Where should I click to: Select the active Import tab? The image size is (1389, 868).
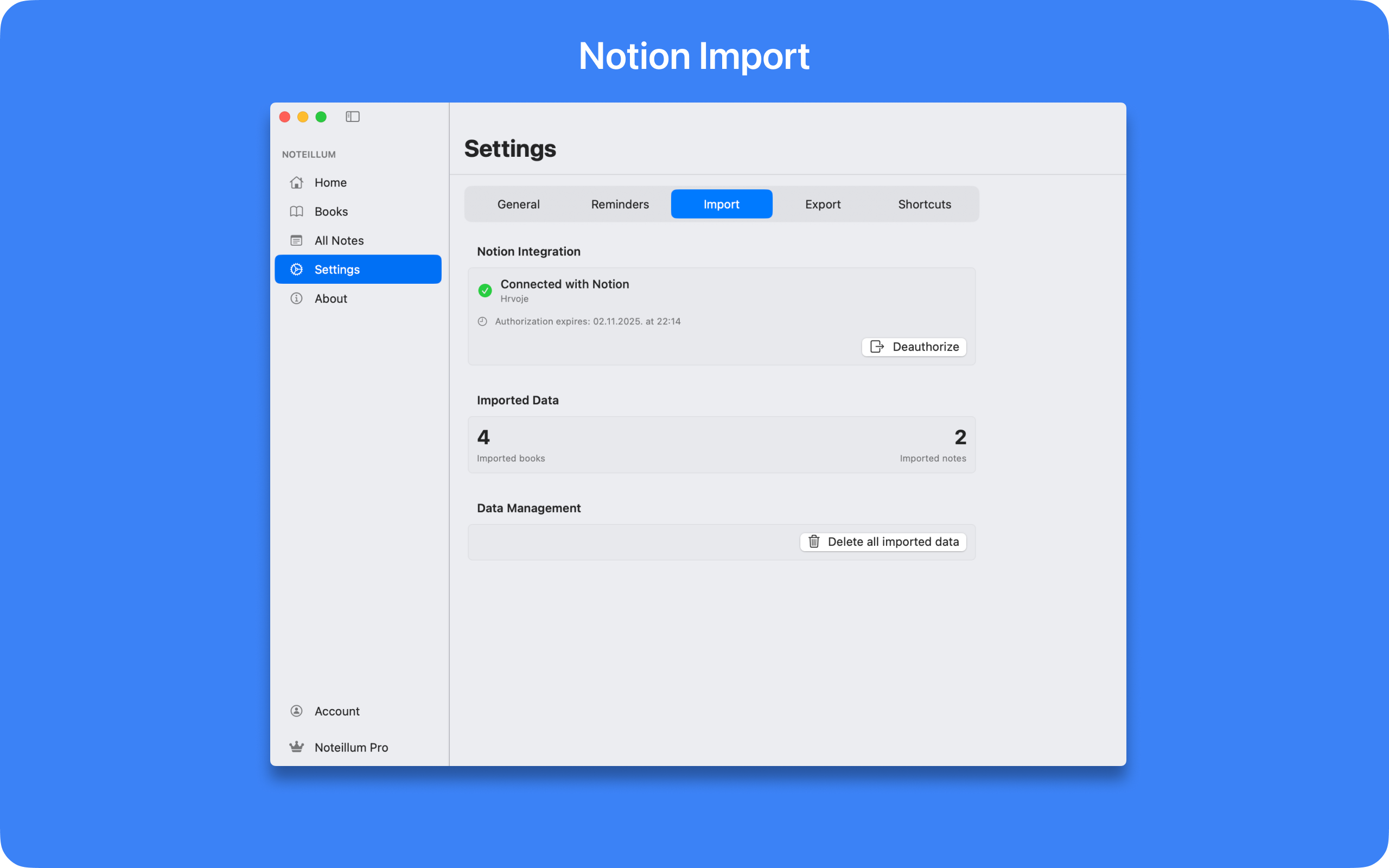(x=722, y=205)
